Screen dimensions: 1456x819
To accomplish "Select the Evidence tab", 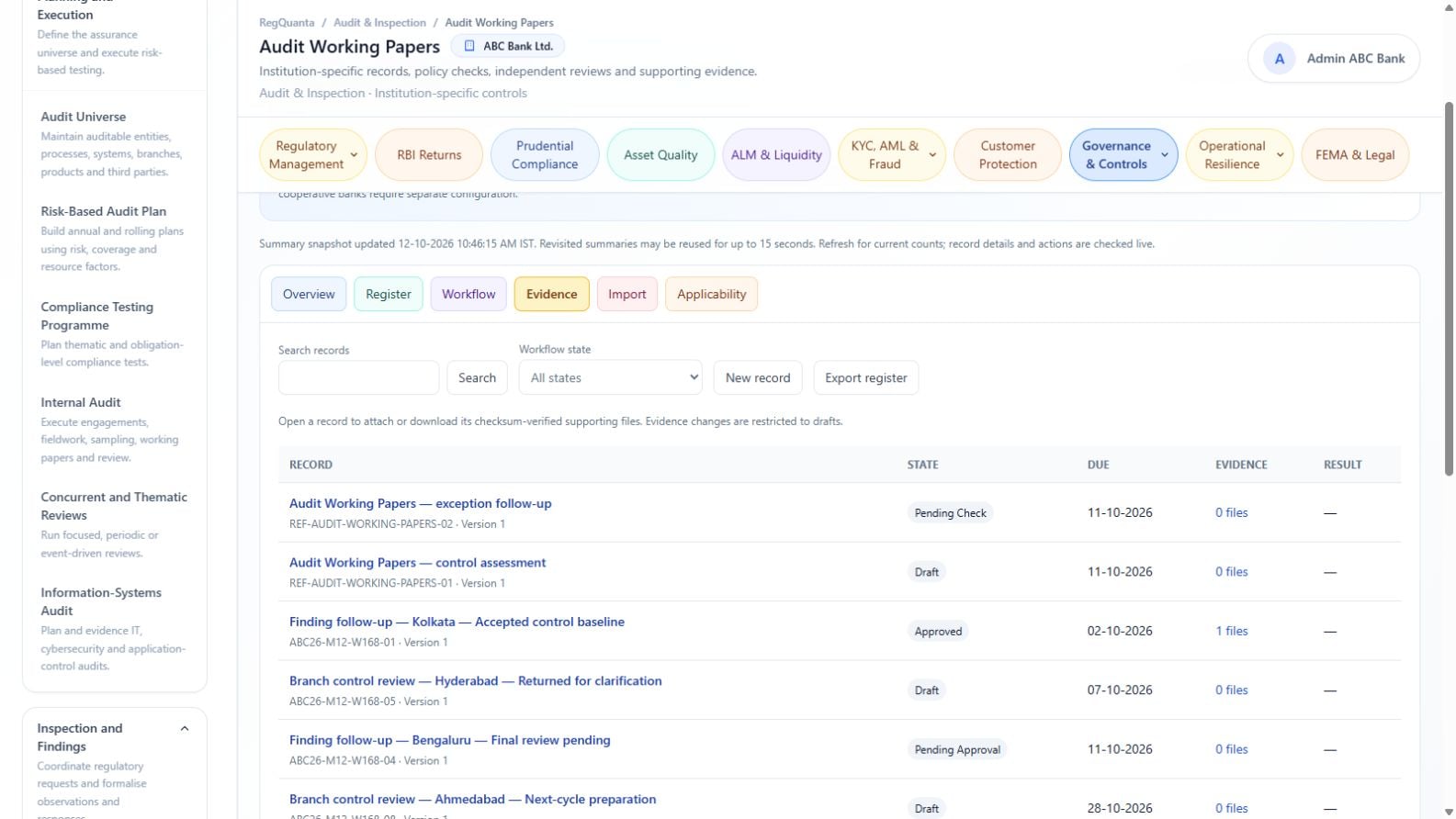I will (x=552, y=294).
